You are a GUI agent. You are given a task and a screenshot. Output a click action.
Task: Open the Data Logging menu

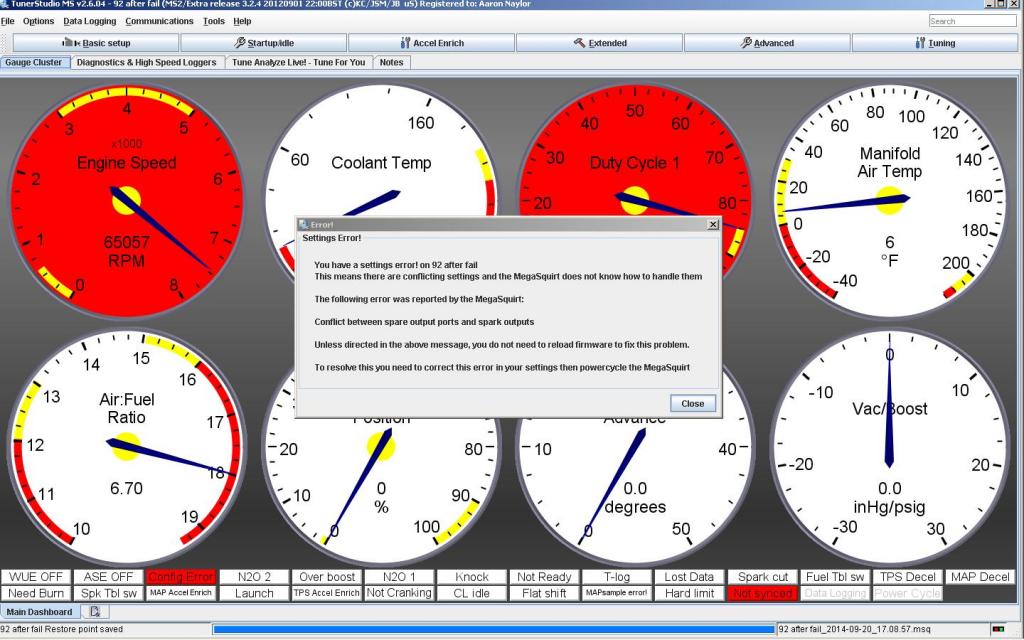(89, 21)
